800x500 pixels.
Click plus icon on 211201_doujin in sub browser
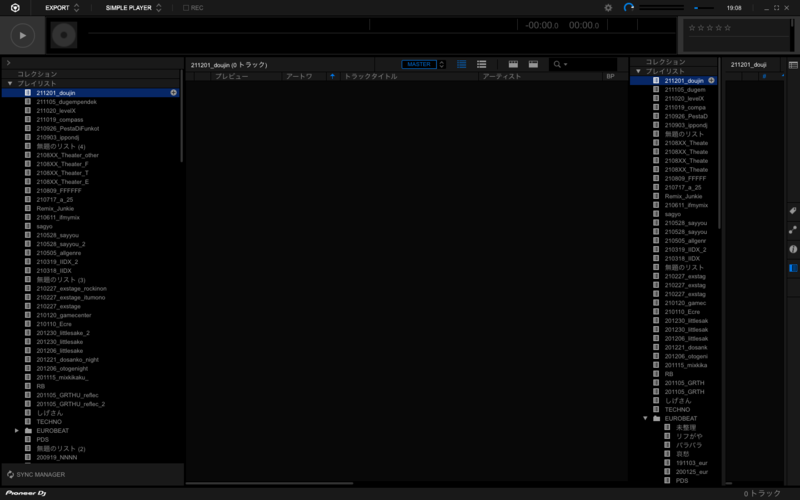[x=711, y=81]
